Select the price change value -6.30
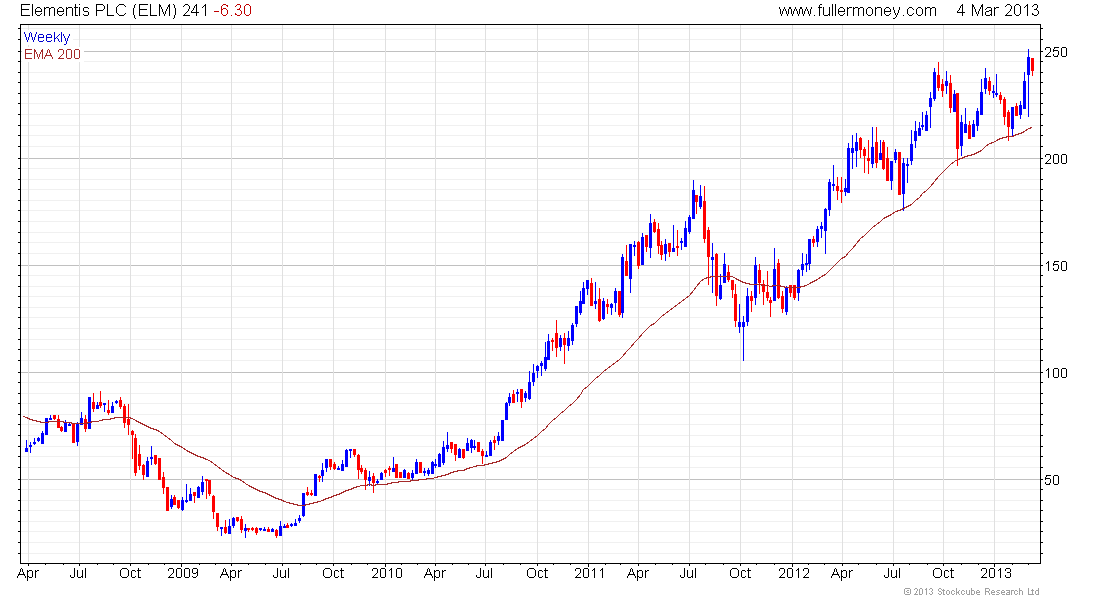Image resolution: width=1100 pixels, height=600 pixels. point(232,11)
